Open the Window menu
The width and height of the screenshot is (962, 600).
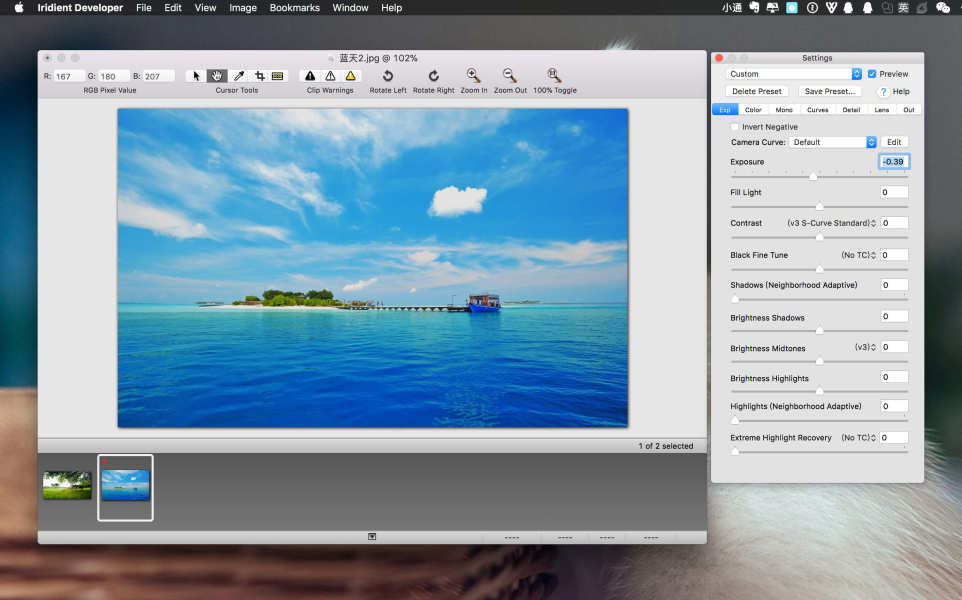click(350, 8)
